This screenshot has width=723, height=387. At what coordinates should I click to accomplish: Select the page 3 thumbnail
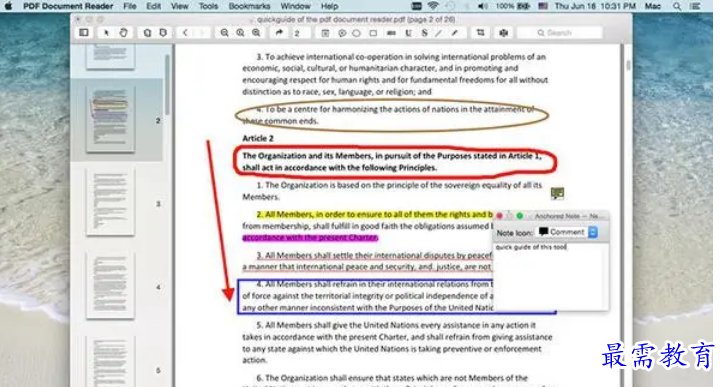pyautogui.click(x=111, y=202)
